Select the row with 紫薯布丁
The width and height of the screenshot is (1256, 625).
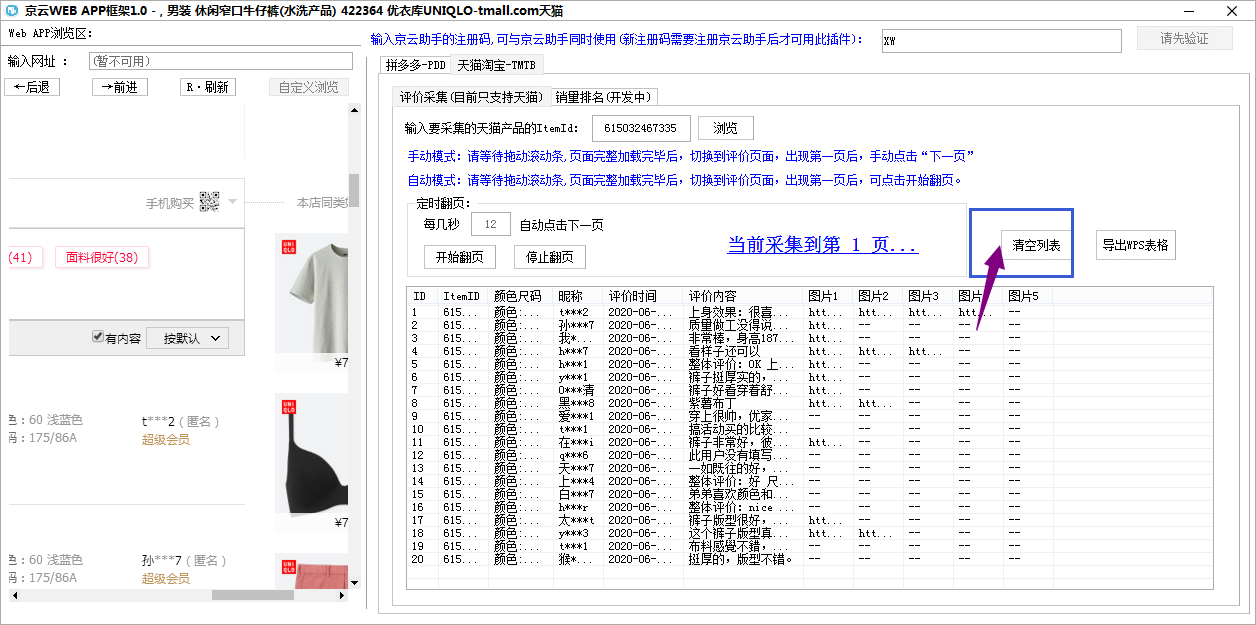point(810,403)
